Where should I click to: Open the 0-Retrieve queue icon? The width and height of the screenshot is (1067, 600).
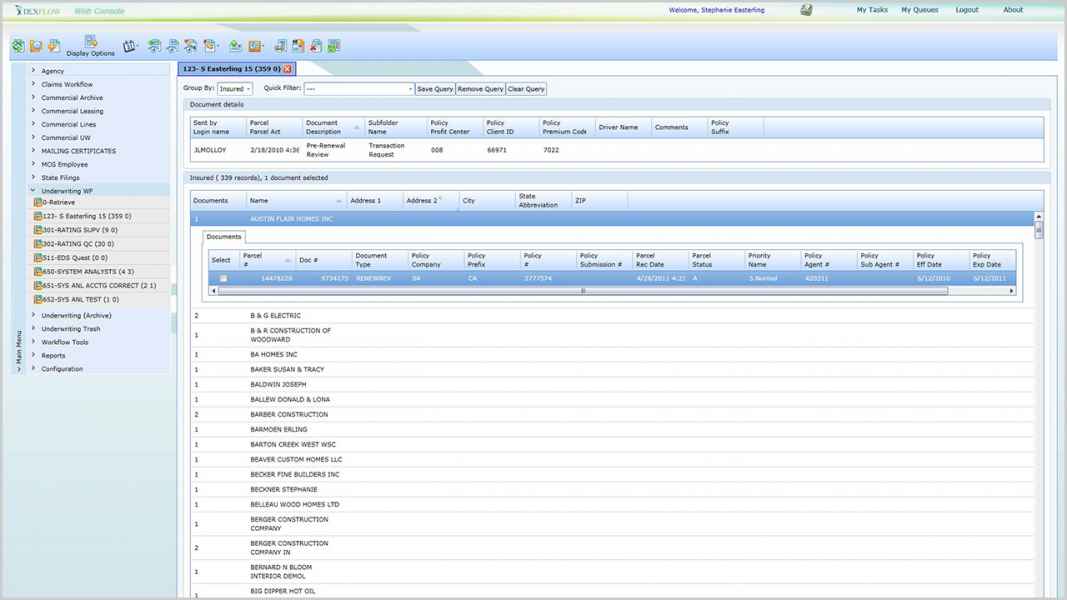pos(38,202)
